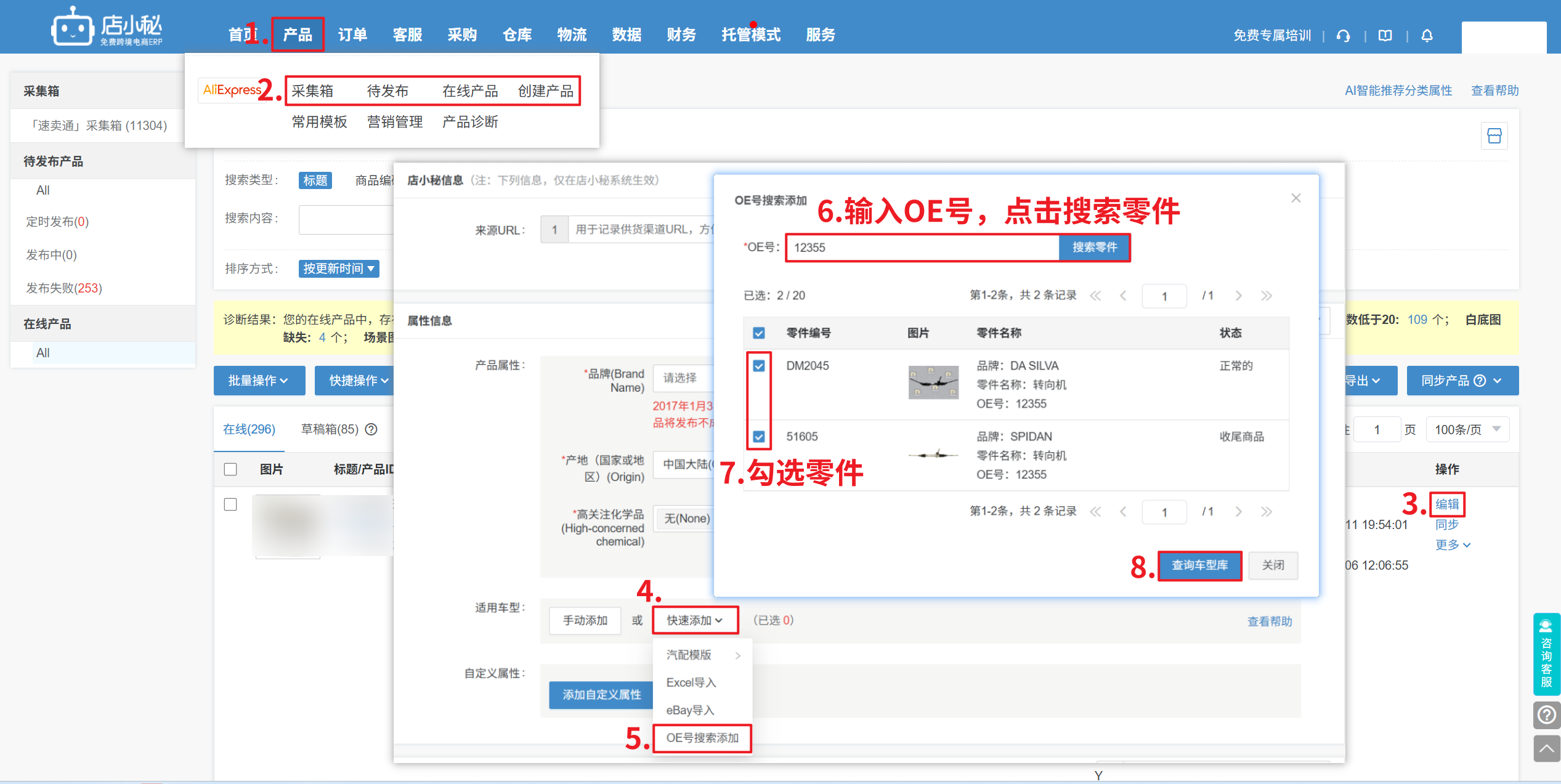Open the 按更新时间 sort dropdown

(339, 269)
